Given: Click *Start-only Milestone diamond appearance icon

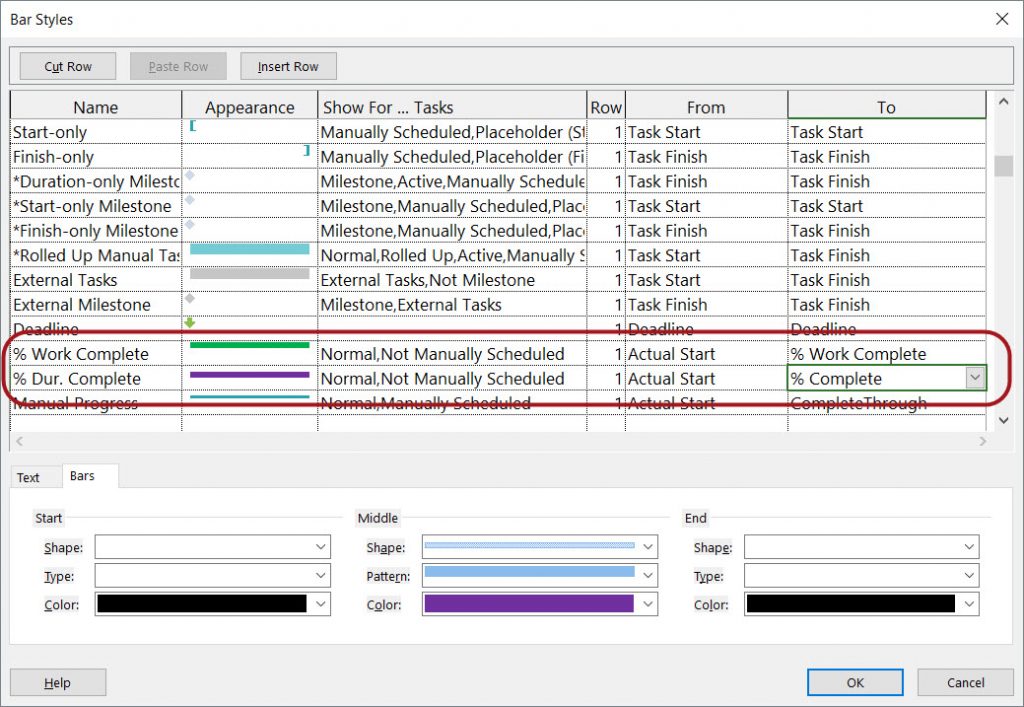Looking at the screenshot, I should [x=190, y=200].
